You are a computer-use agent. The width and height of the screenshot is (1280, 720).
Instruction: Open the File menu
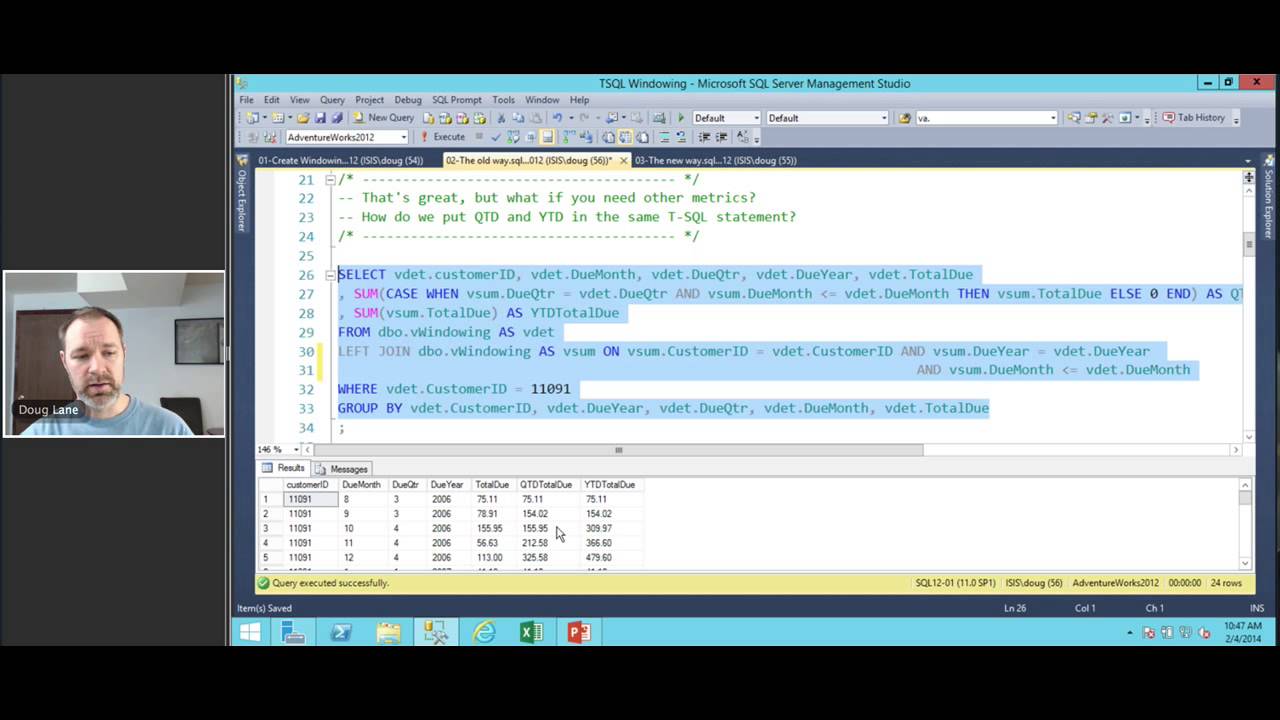click(x=246, y=100)
